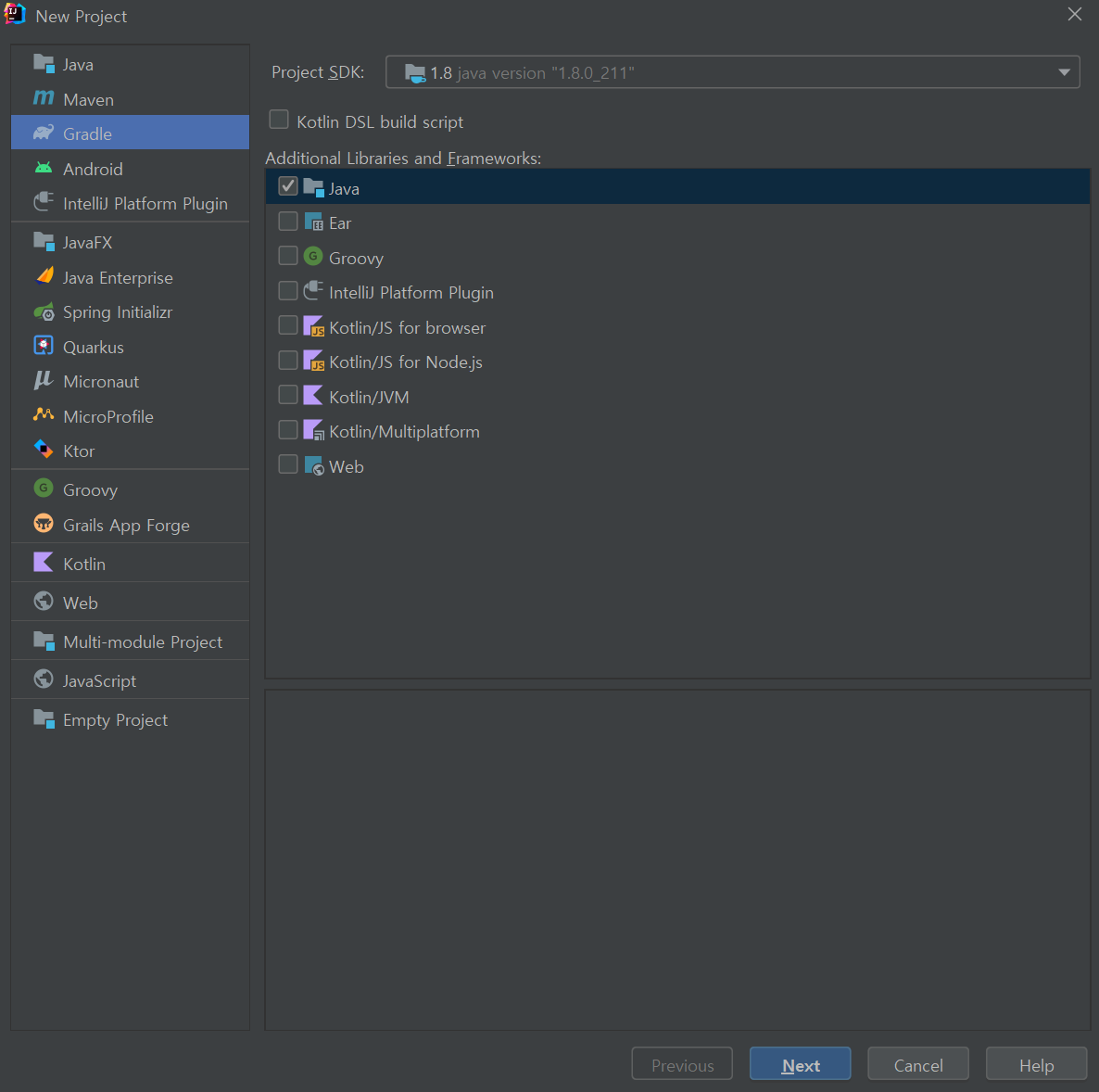The width and height of the screenshot is (1099, 1092).
Task: Click the Kotlin logo icon in sidebar
Action: click(44, 562)
